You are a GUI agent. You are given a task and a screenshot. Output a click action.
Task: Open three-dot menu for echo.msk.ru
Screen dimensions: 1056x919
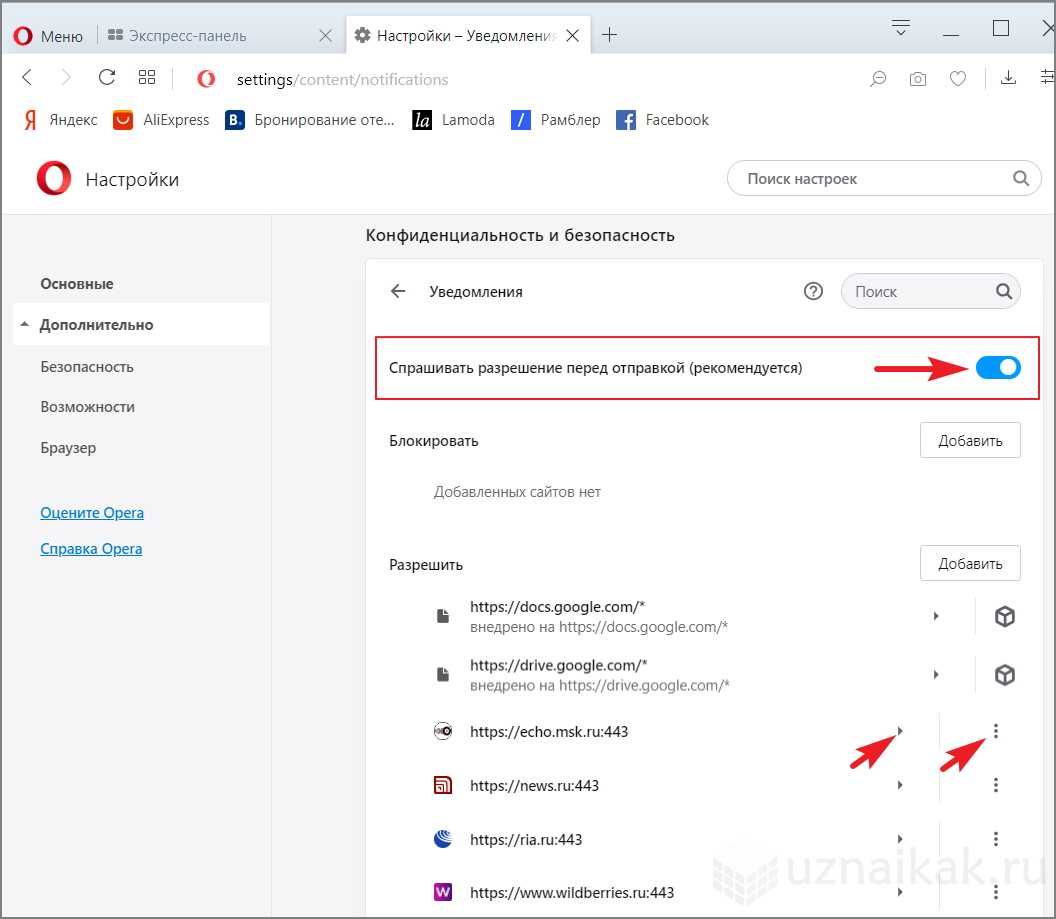(995, 732)
